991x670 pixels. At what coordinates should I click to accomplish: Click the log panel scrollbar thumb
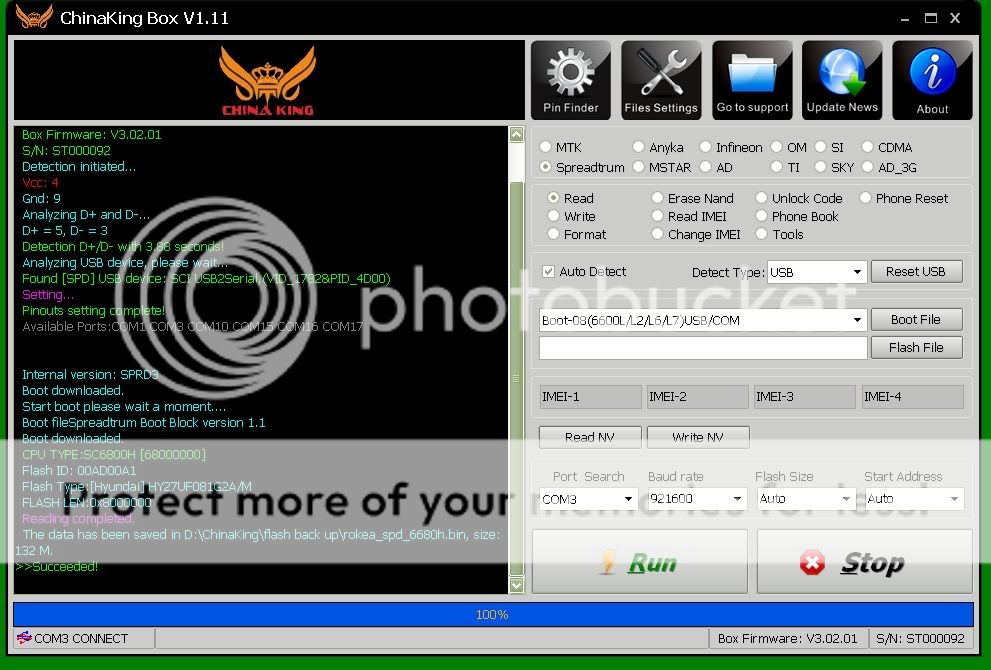(516, 378)
